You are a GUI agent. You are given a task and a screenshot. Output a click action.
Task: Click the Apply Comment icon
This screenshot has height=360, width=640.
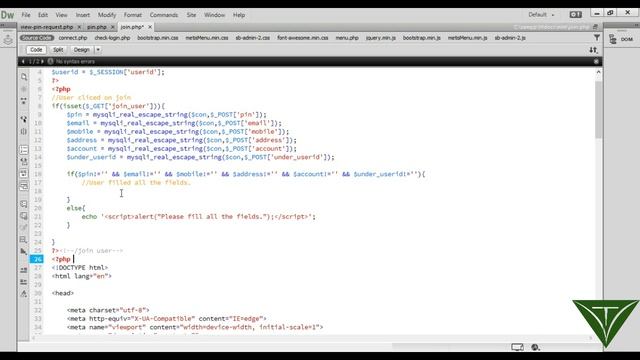pyautogui.click(x=24, y=204)
